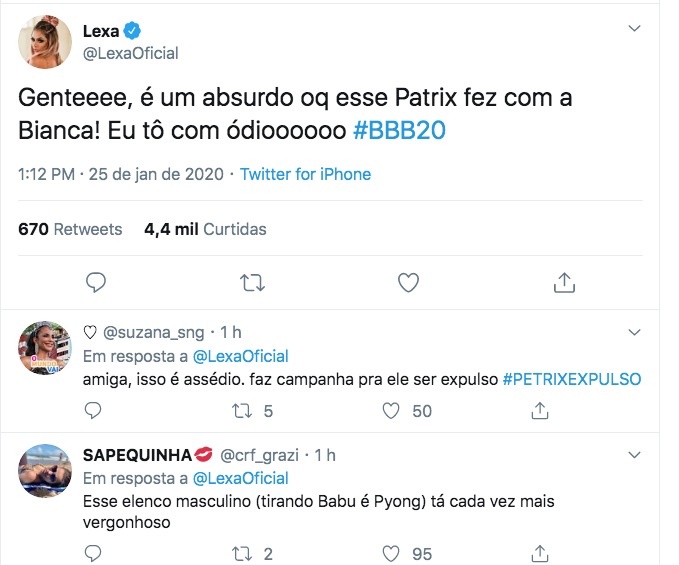
Task: Open Lexa's profile picture
Action: click(46, 42)
